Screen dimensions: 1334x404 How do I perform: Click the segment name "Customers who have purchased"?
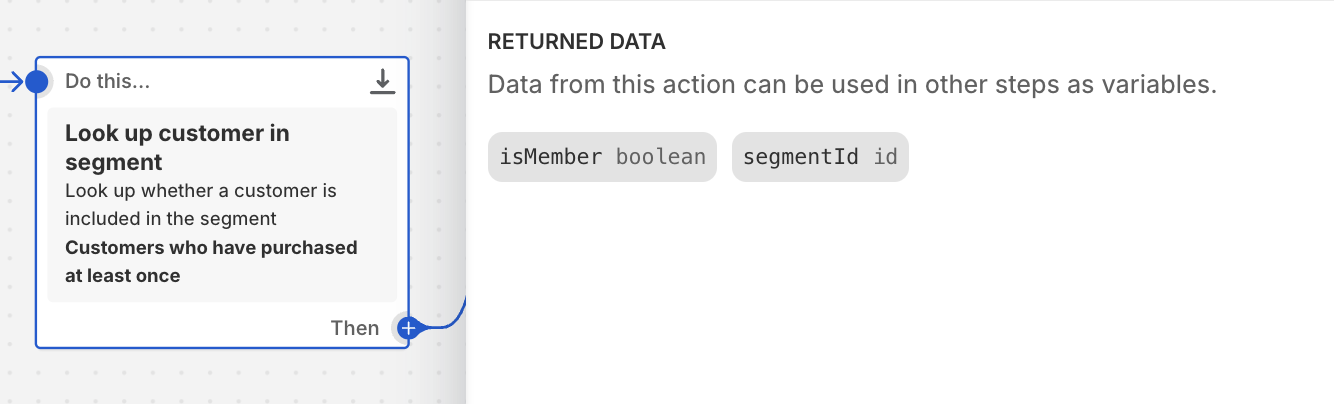[x=211, y=247]
